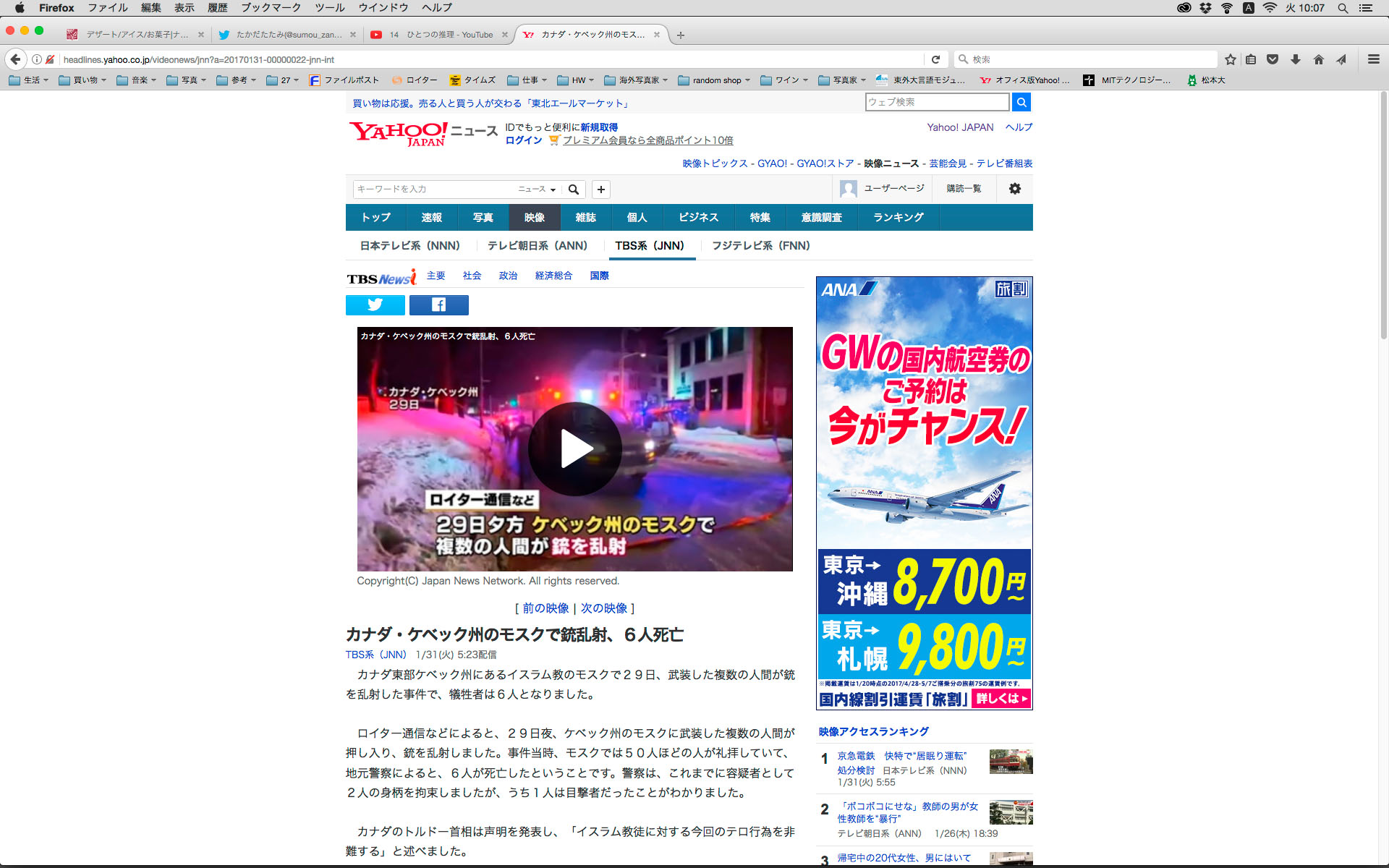The height and width of the screenshot is (868, 1389).
Task: Open Firefox hamburger menu
Action: (1373, 59)
